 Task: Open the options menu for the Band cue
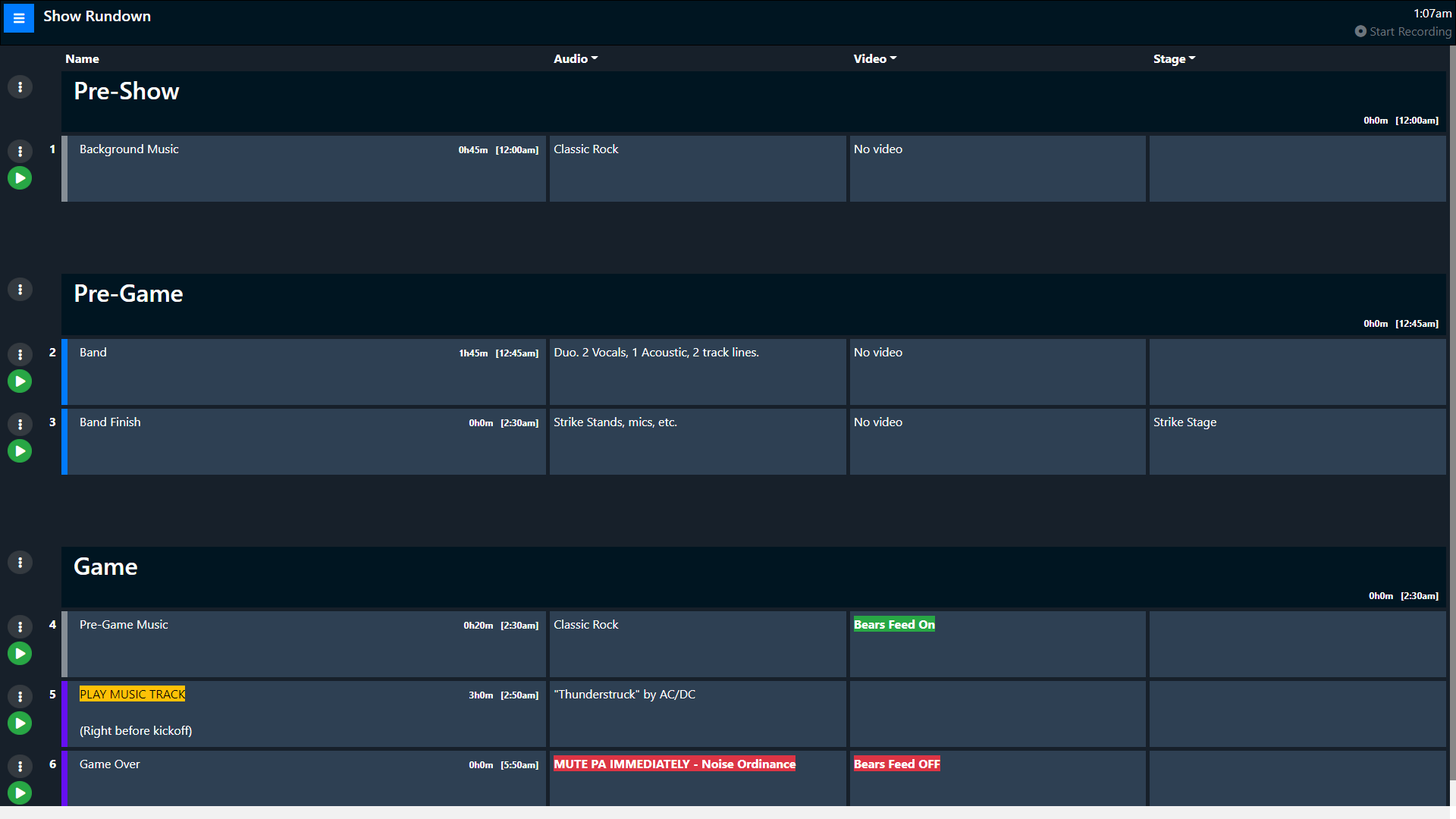point(20,353)
